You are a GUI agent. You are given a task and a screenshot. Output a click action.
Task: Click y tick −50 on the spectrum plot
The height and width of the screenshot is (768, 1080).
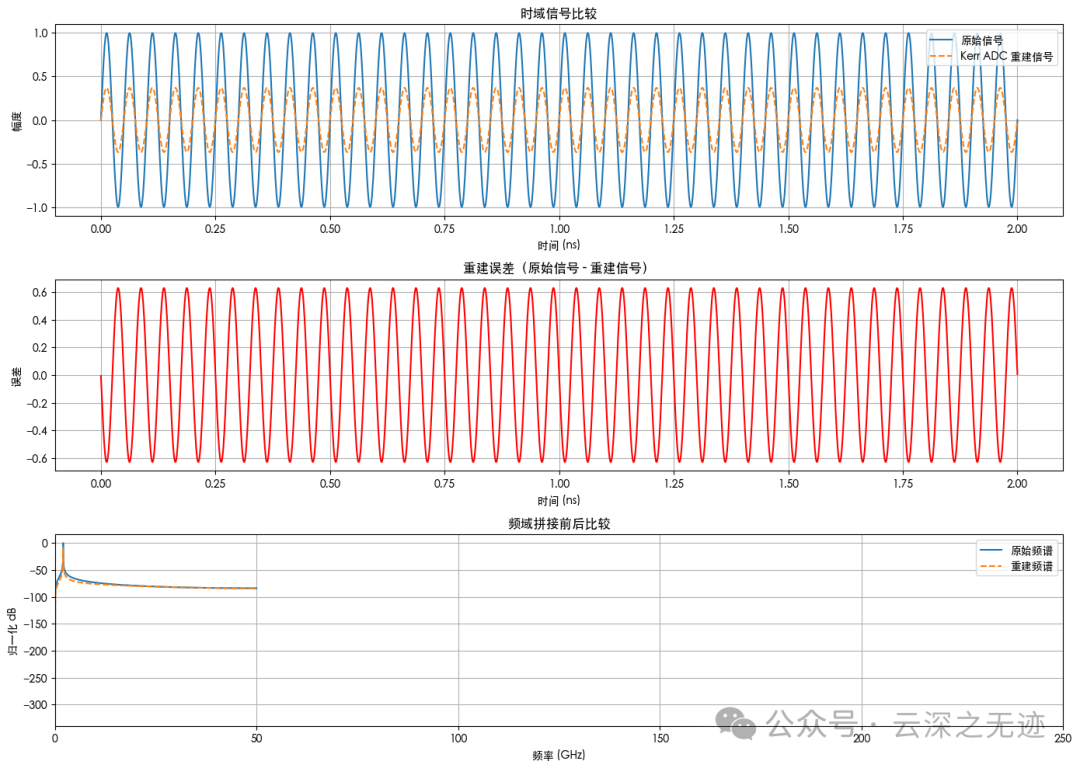pos(37,570)
